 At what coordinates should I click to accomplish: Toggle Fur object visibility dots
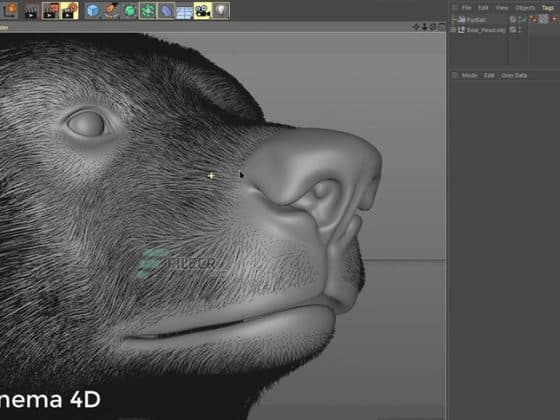(x=519, y=20)
